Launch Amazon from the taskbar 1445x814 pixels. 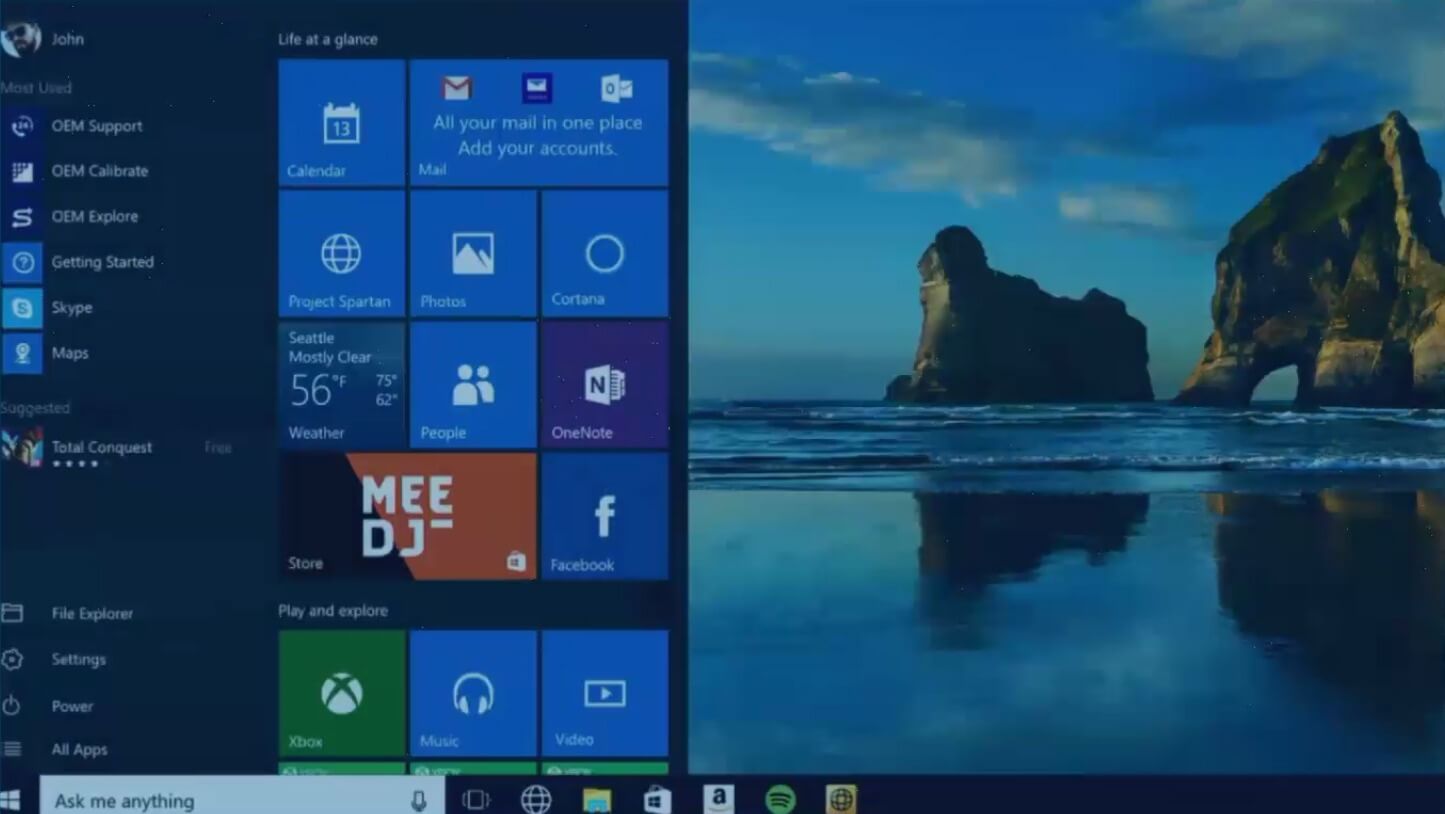point(718,798)
